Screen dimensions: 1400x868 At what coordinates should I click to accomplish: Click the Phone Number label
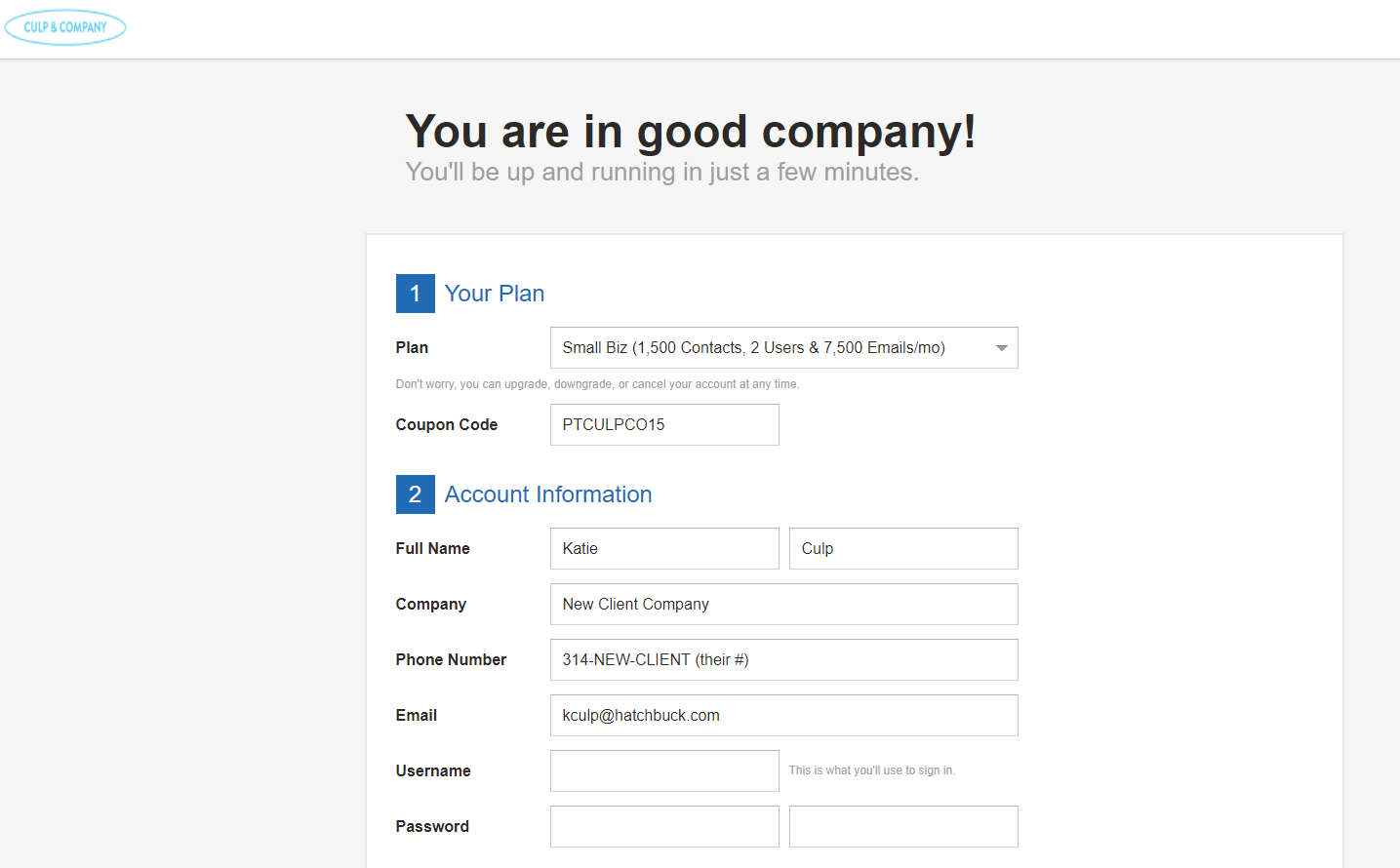point(451,660)
